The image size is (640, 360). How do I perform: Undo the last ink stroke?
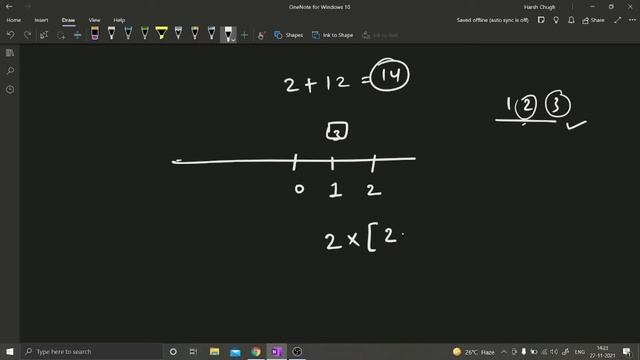coord(11,35)
